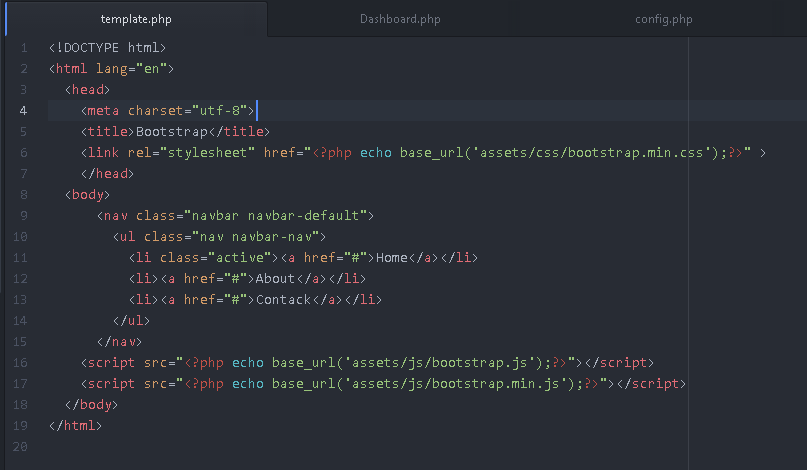Click the utf-8 charset value
This screenshot has width=807, height=470.
(220, 111)
